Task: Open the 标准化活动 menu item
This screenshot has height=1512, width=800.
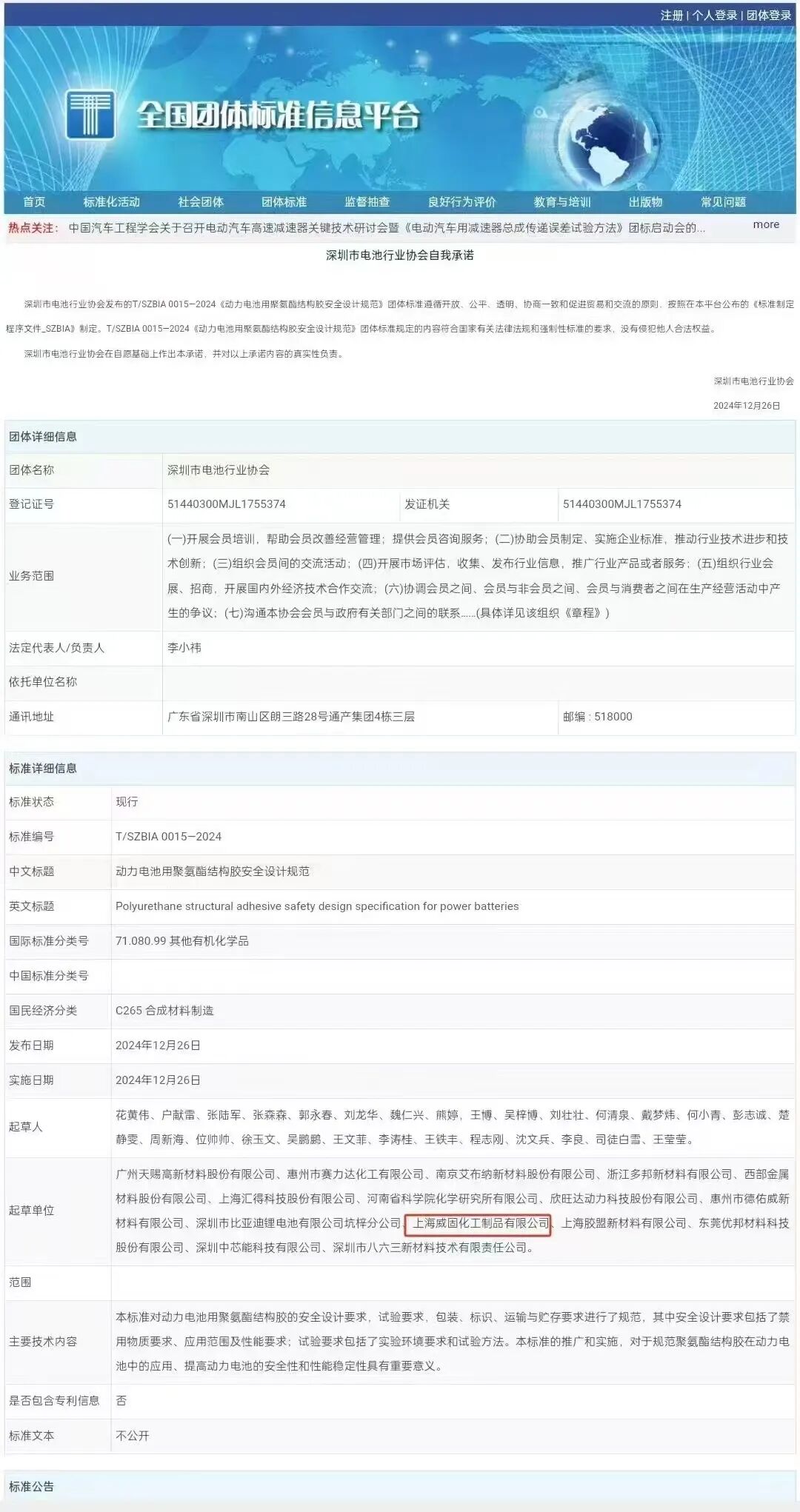Action: pos(112,202)
